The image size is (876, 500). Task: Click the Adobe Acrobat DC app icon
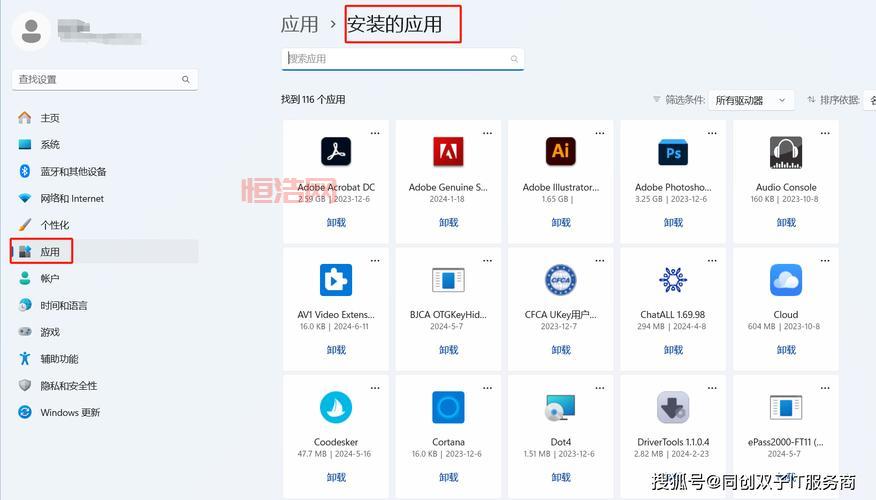click(335, 152)
